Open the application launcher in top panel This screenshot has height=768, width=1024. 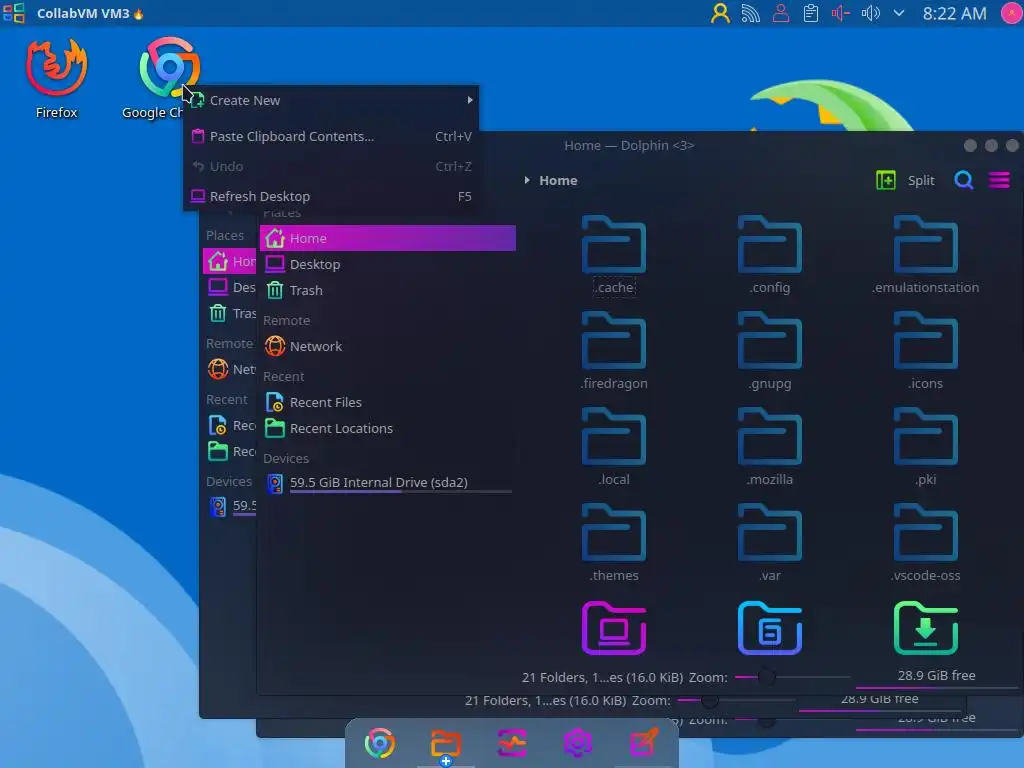tap(14, 13)
